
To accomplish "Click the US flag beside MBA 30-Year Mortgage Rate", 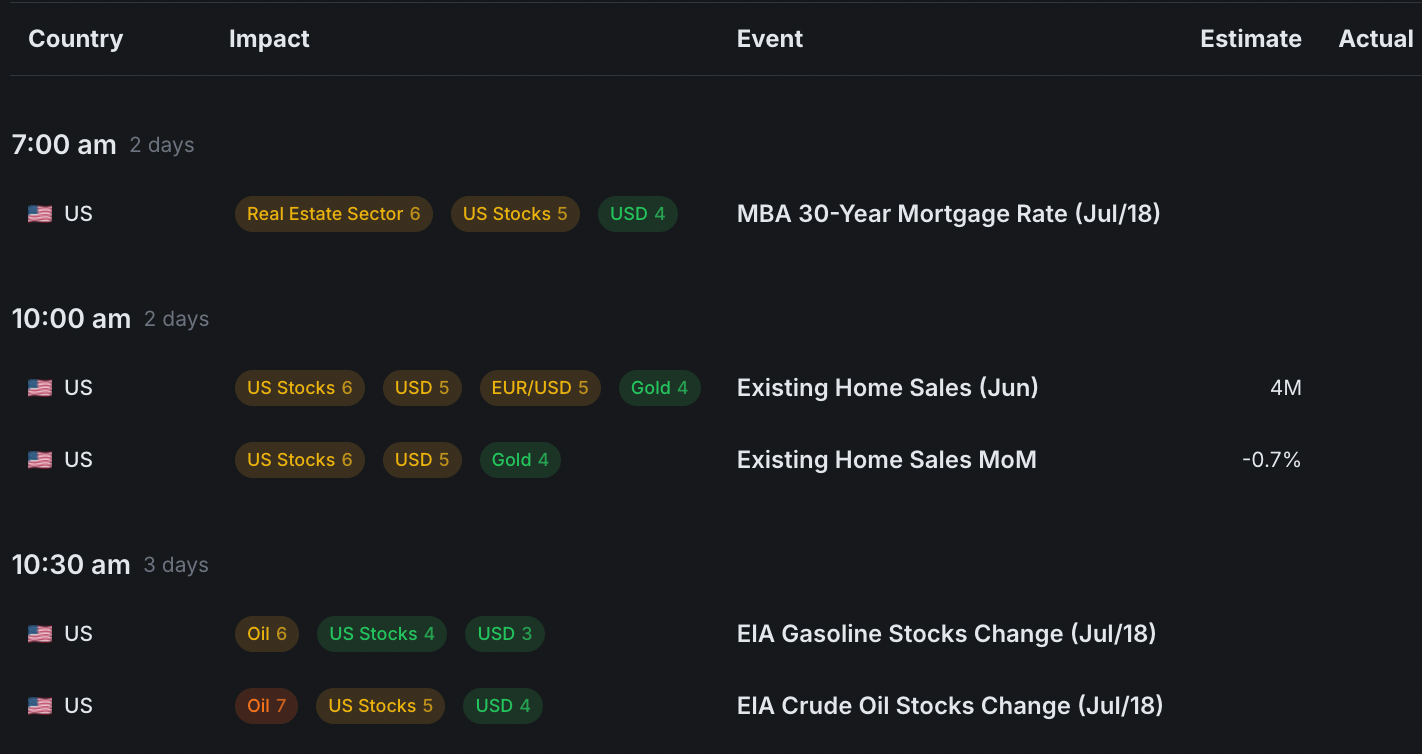I will [40, 214].
